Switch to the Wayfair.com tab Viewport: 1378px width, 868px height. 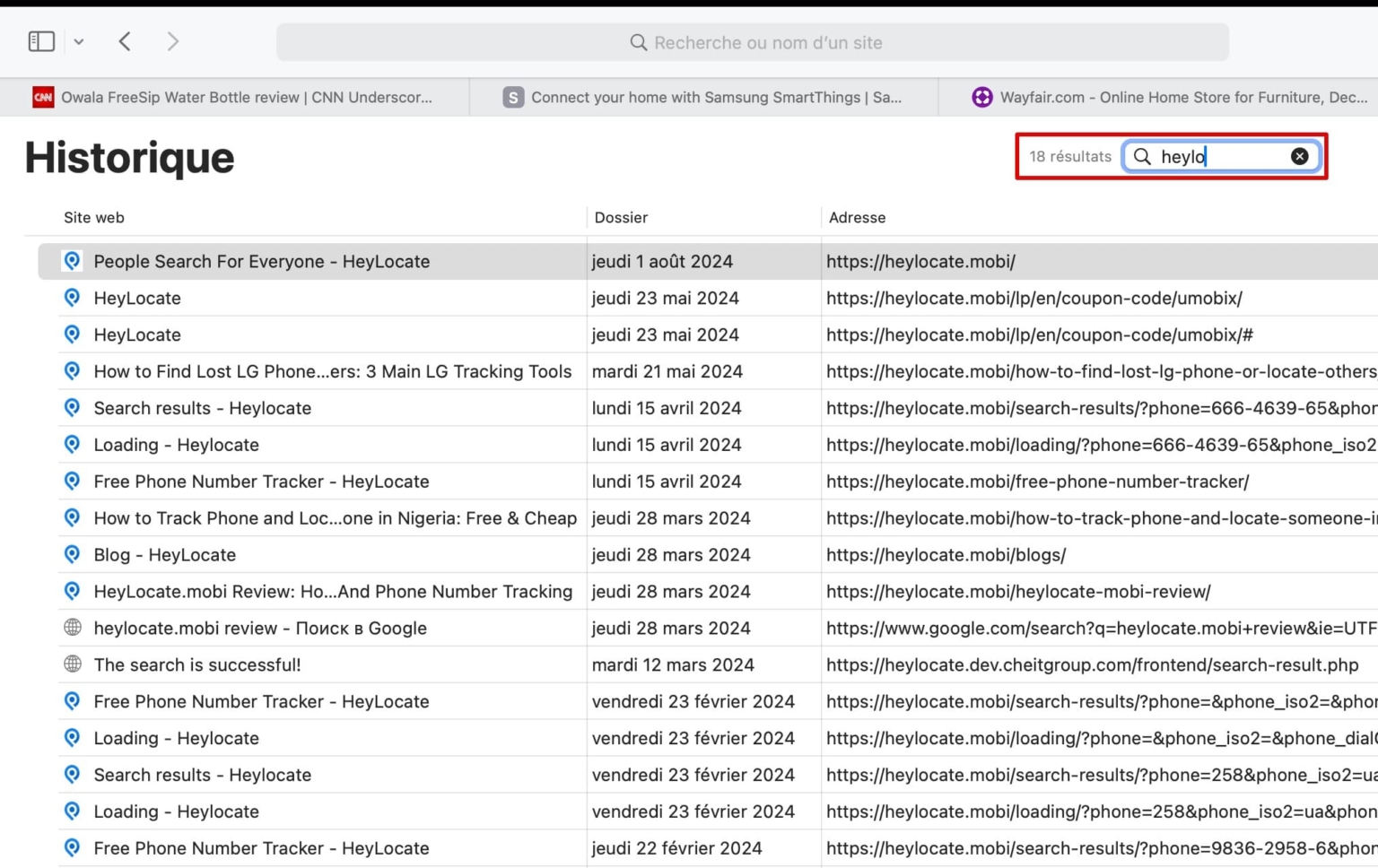(1158, 97)
